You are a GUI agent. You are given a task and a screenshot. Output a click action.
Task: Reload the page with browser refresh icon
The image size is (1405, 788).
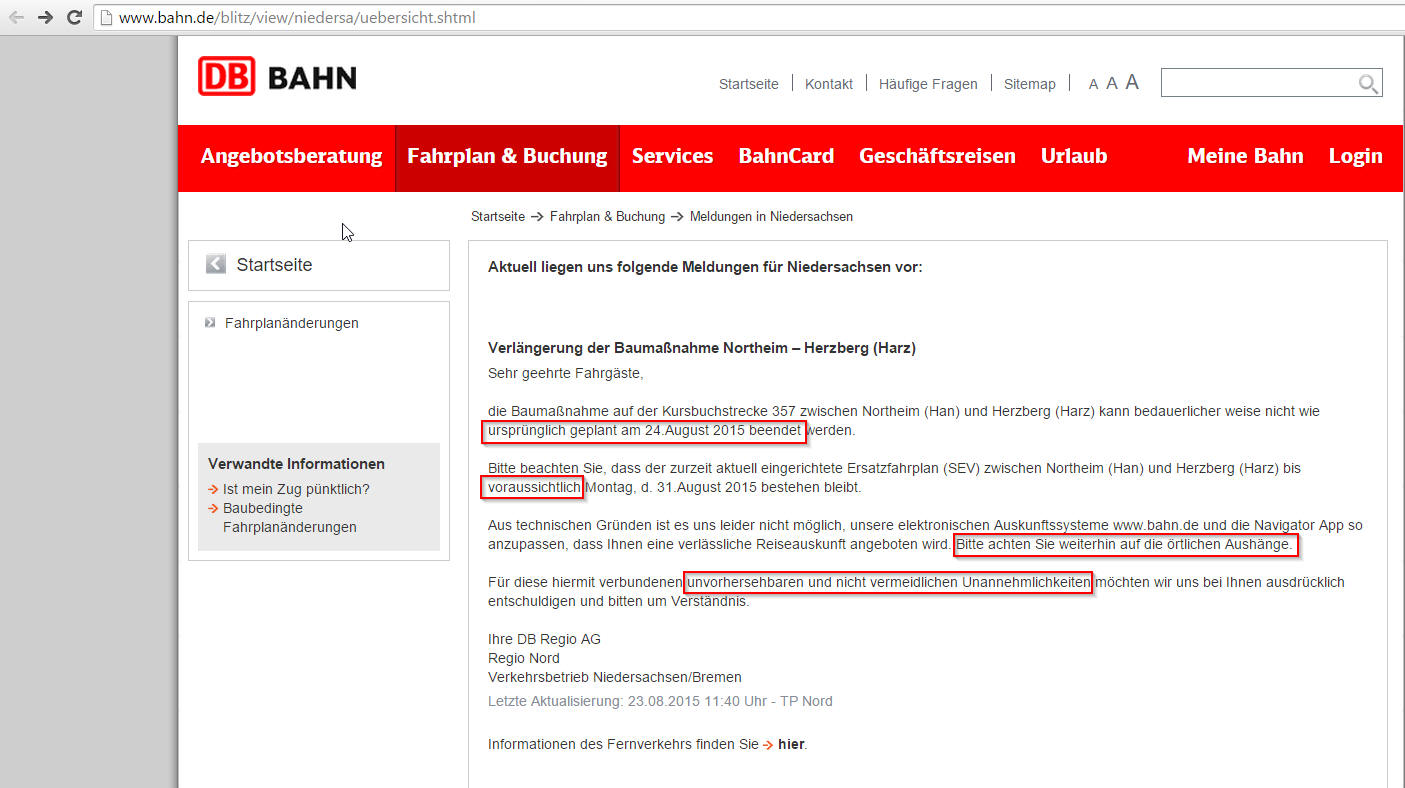click(74, 17)
